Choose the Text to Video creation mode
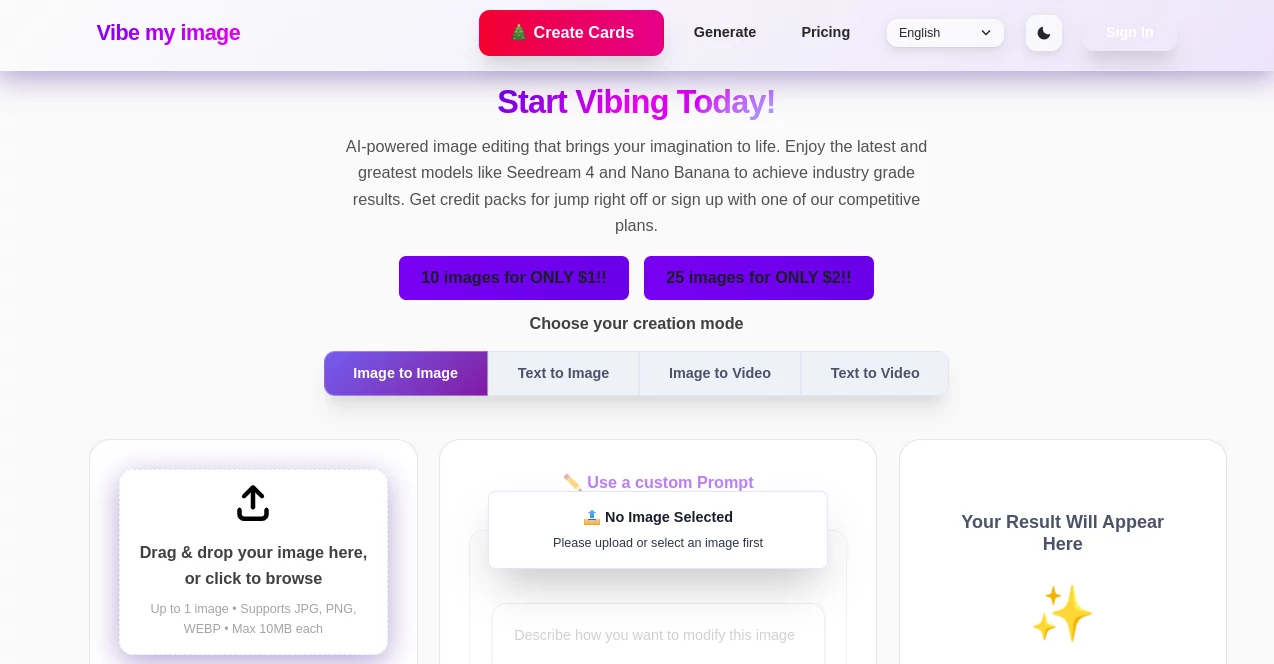 tap(874, 373)
